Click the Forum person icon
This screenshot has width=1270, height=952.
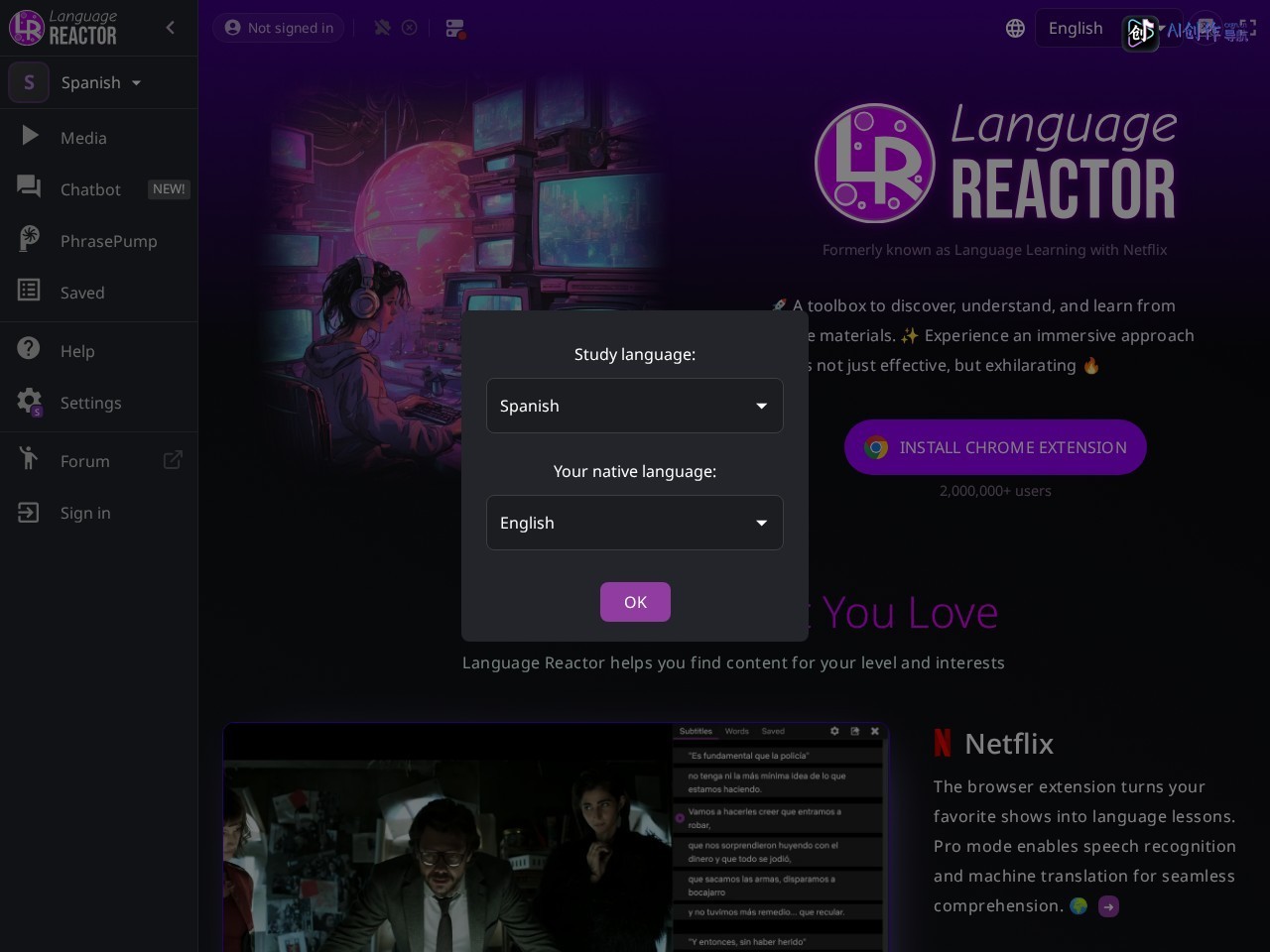pyautogui.click(x=29, y=458)
